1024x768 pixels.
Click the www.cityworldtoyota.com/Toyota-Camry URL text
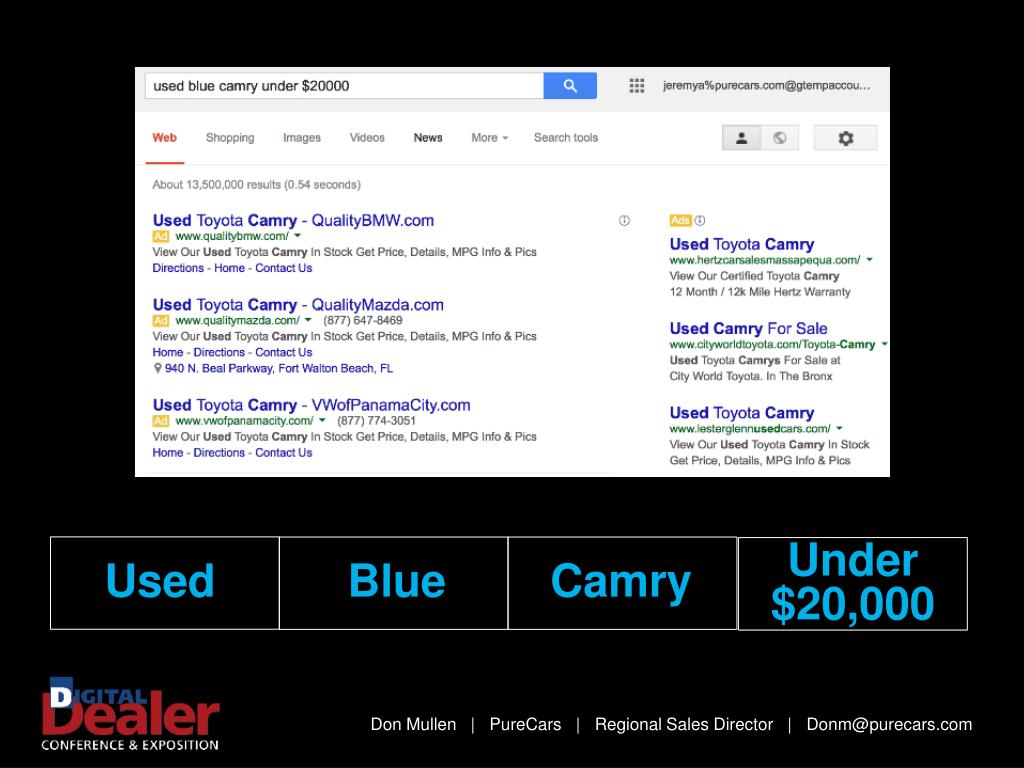[x=772, y=344]
